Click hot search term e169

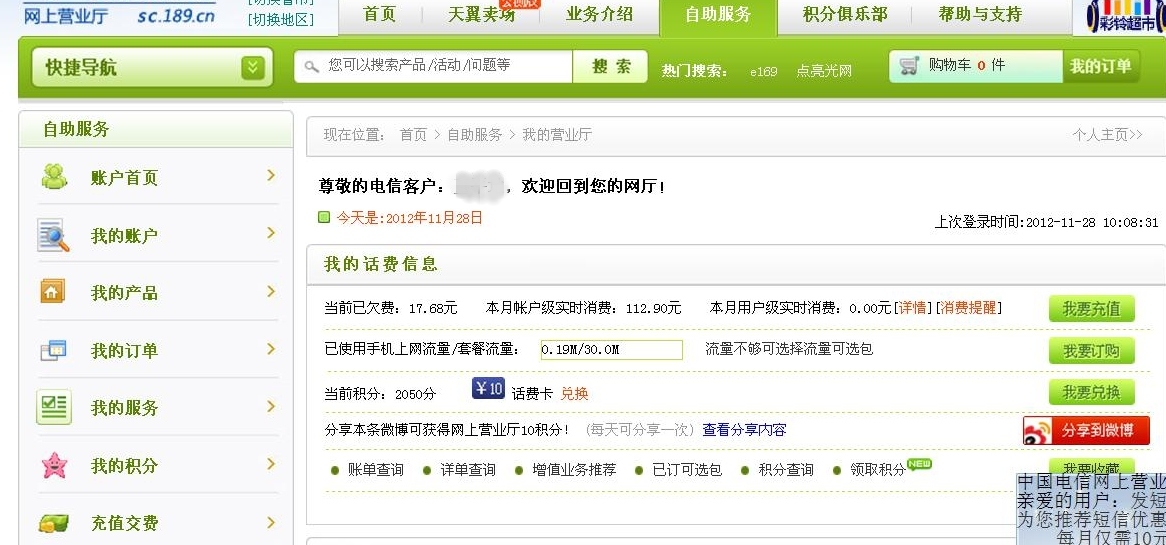763,71
